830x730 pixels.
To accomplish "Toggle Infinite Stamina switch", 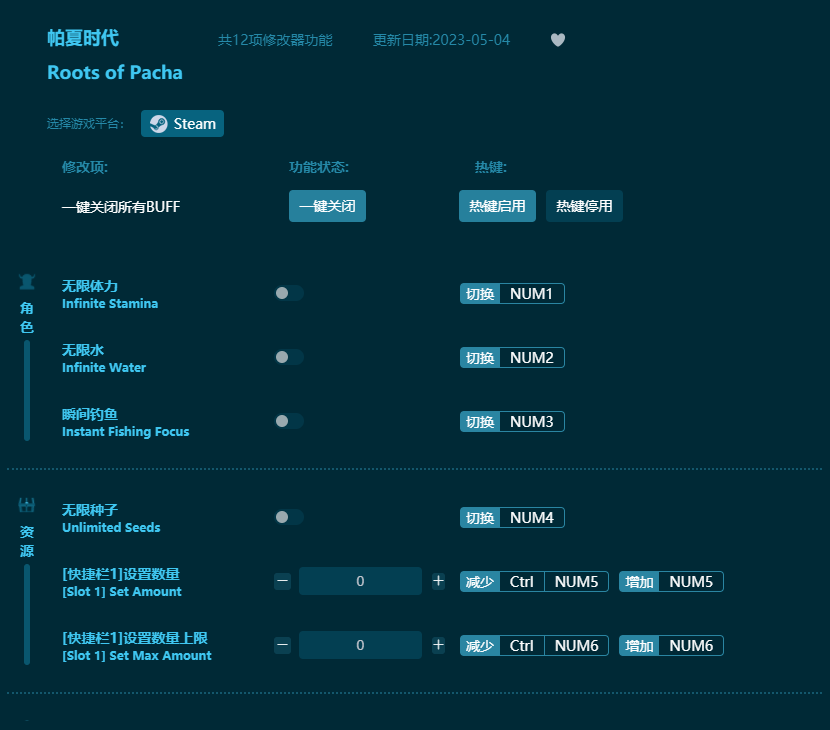I will pos(289,293).
